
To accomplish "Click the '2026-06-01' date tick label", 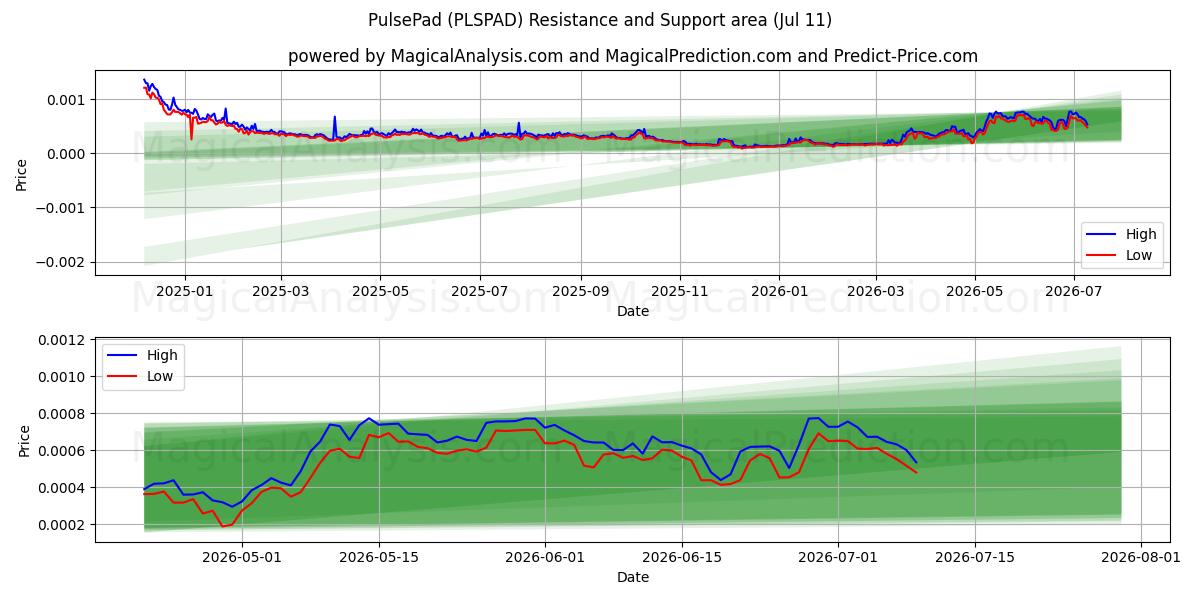I will tap(546, 558).
